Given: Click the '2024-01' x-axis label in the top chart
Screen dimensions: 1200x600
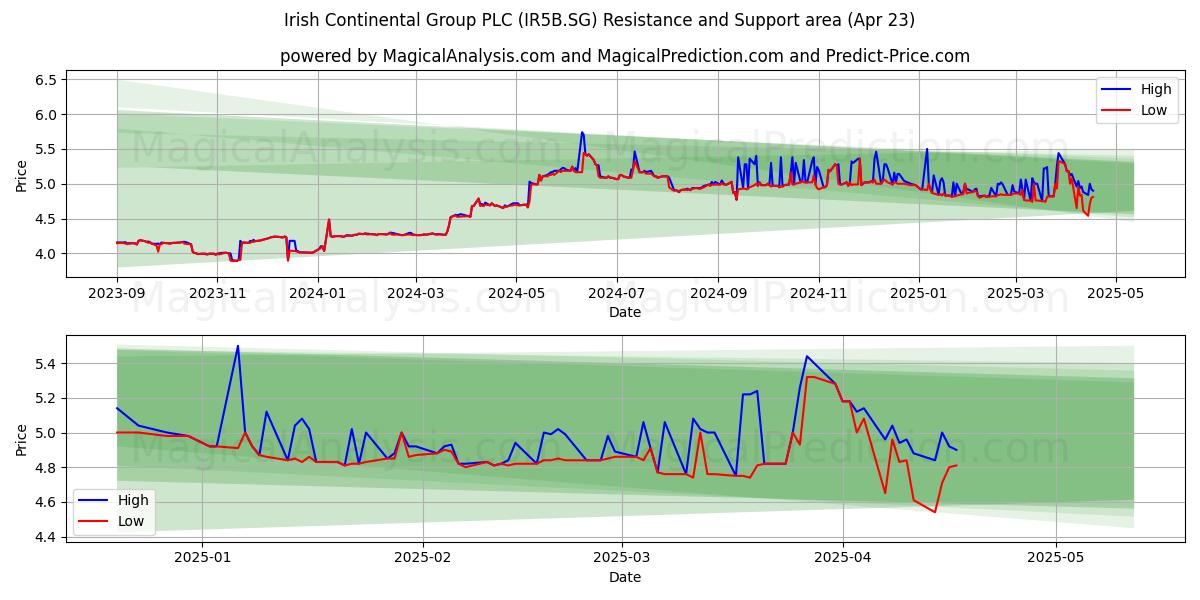Looking at the screenshot, I should tap(317, 294).
